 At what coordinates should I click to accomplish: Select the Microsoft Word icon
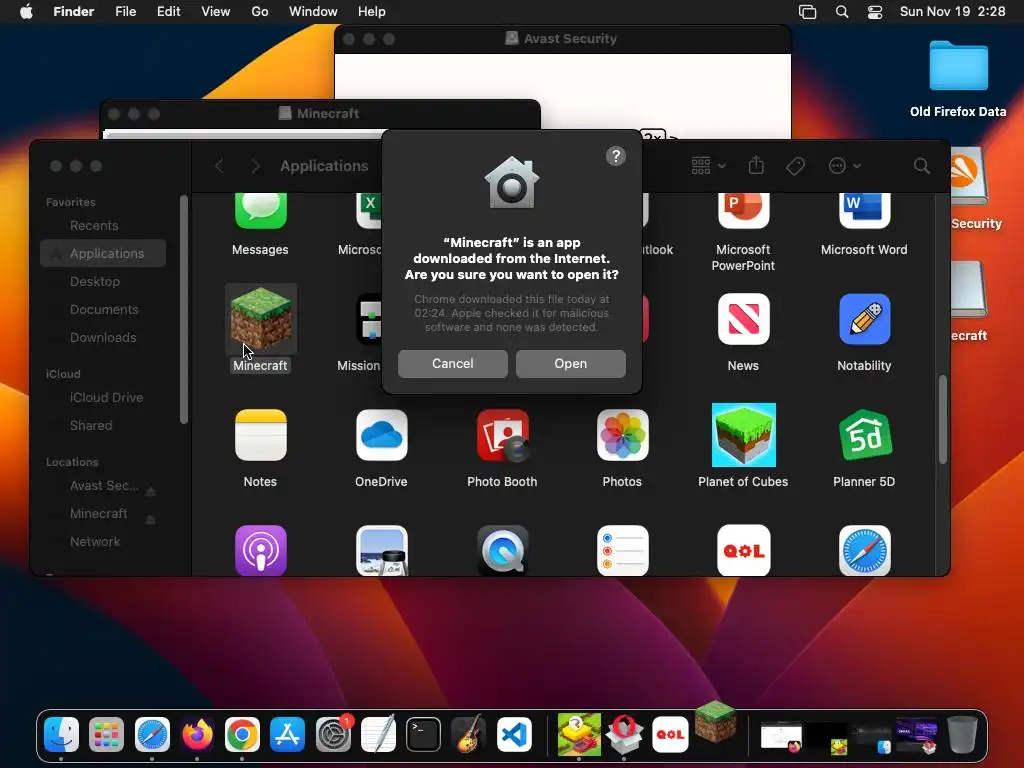point(864,210)
